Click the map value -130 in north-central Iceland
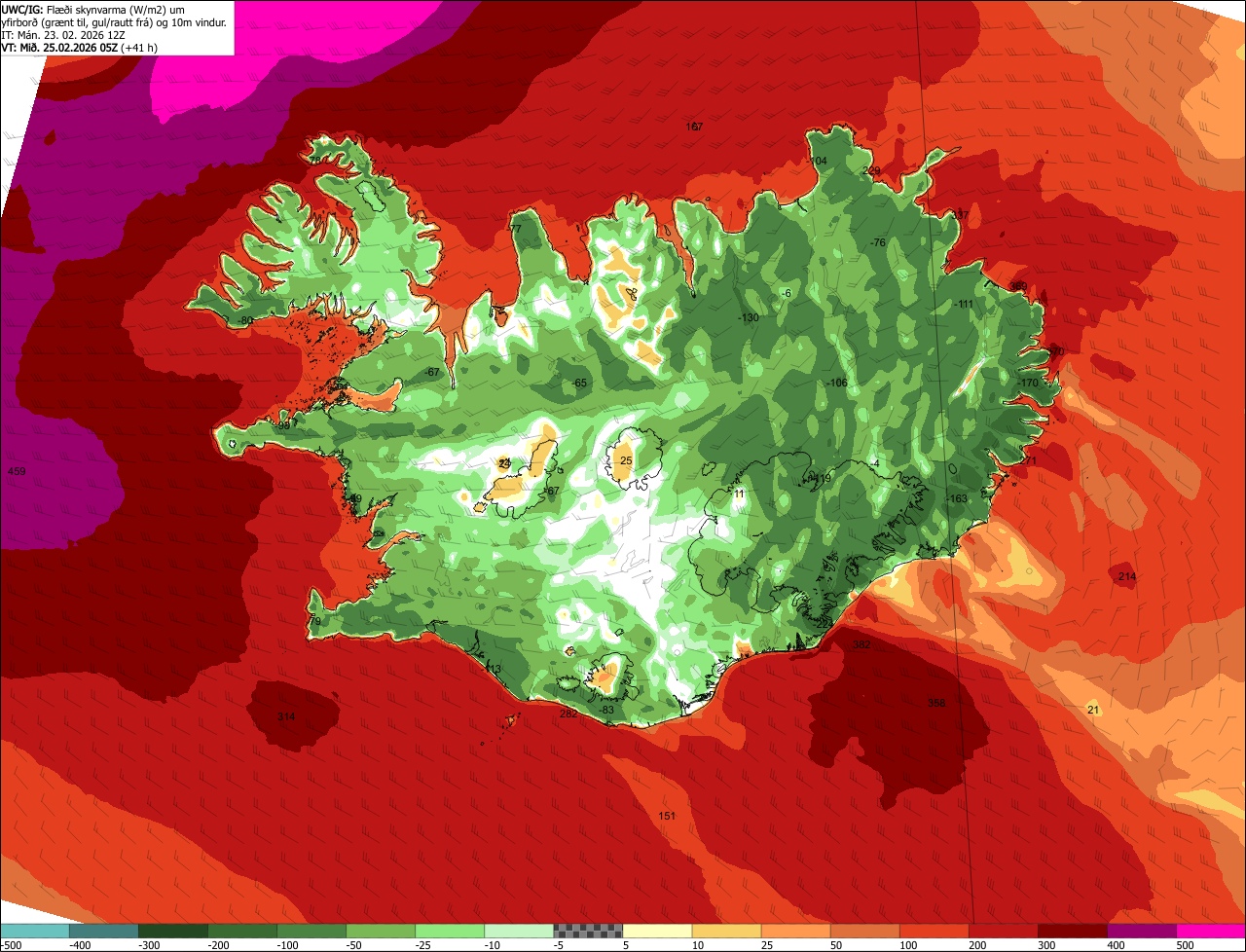The height and width of the screenshot is (952, 1246). (x=748, y=318)
